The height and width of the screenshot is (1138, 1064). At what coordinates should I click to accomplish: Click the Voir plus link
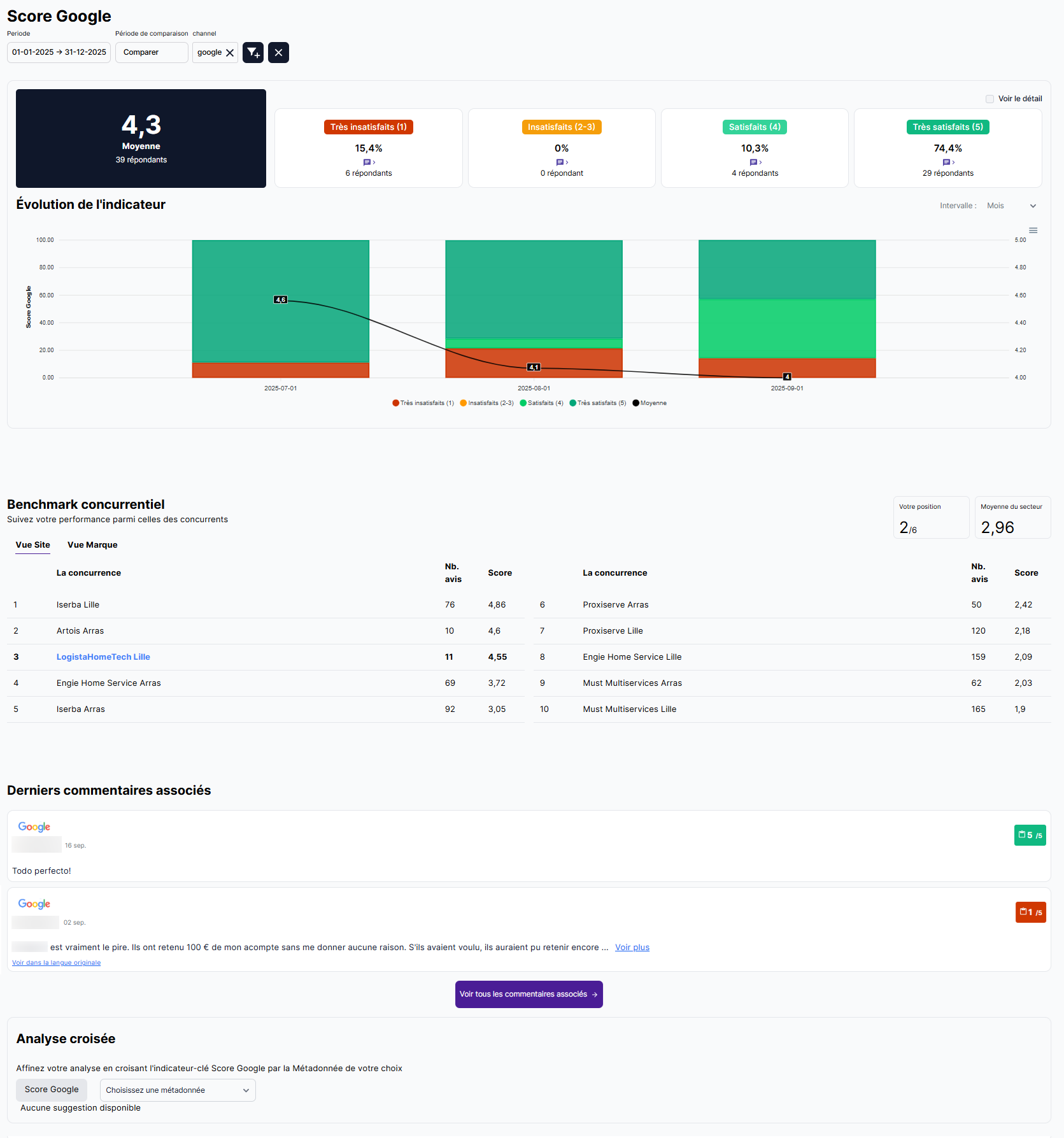coord(632,948)
